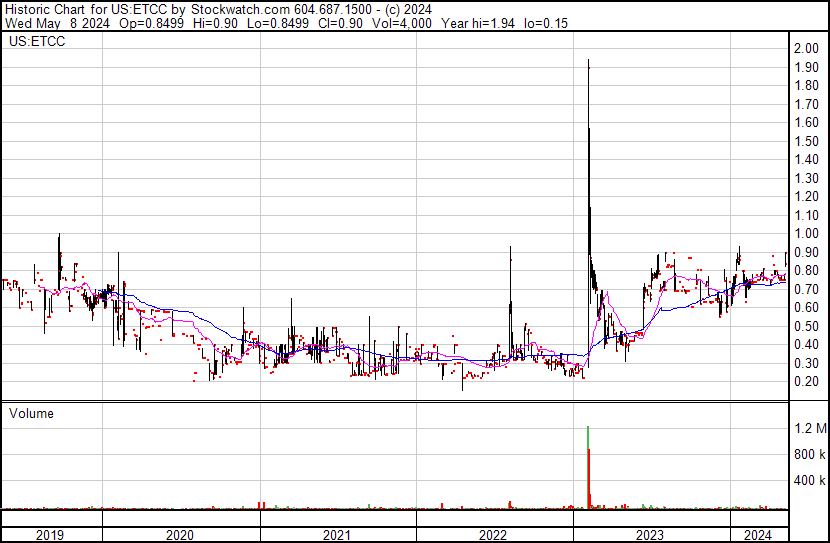
Task: Click the Stockwatch.com text in title
Action: pos(240,10)
